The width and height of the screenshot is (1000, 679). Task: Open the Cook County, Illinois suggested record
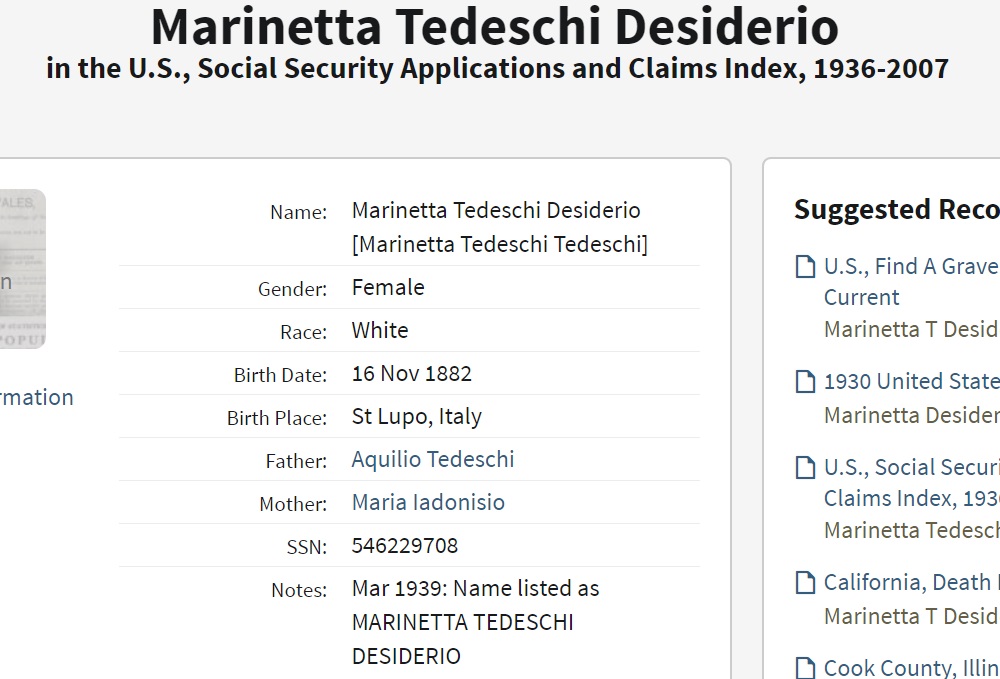coord(910,668)
